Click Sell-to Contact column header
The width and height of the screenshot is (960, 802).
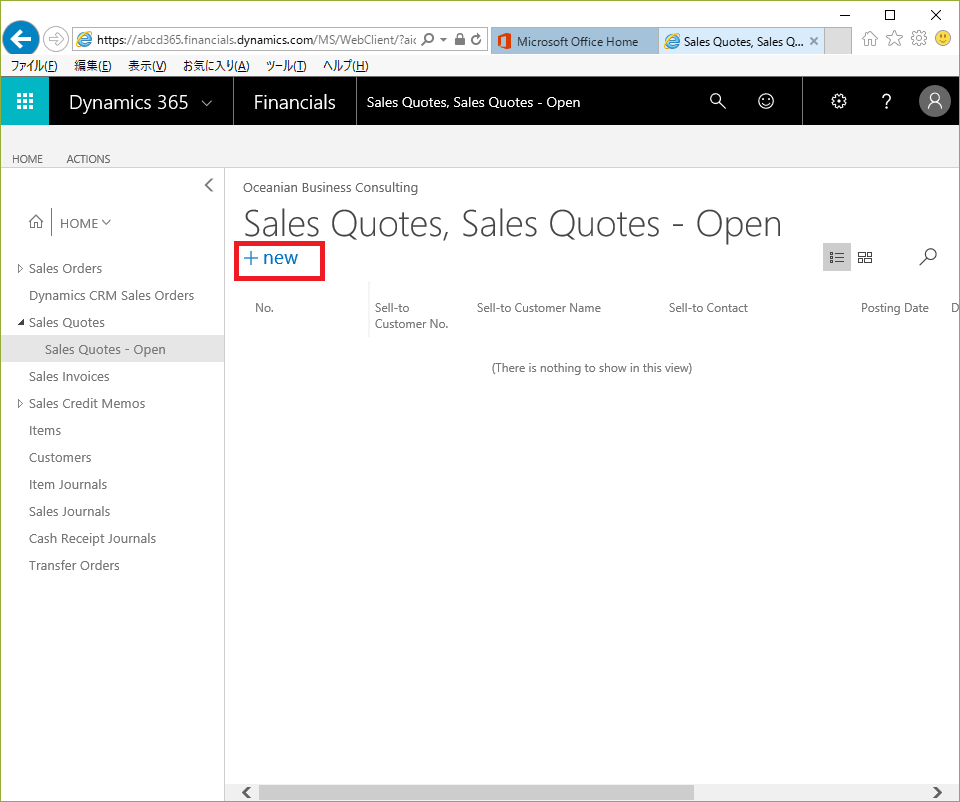(708, 308)
